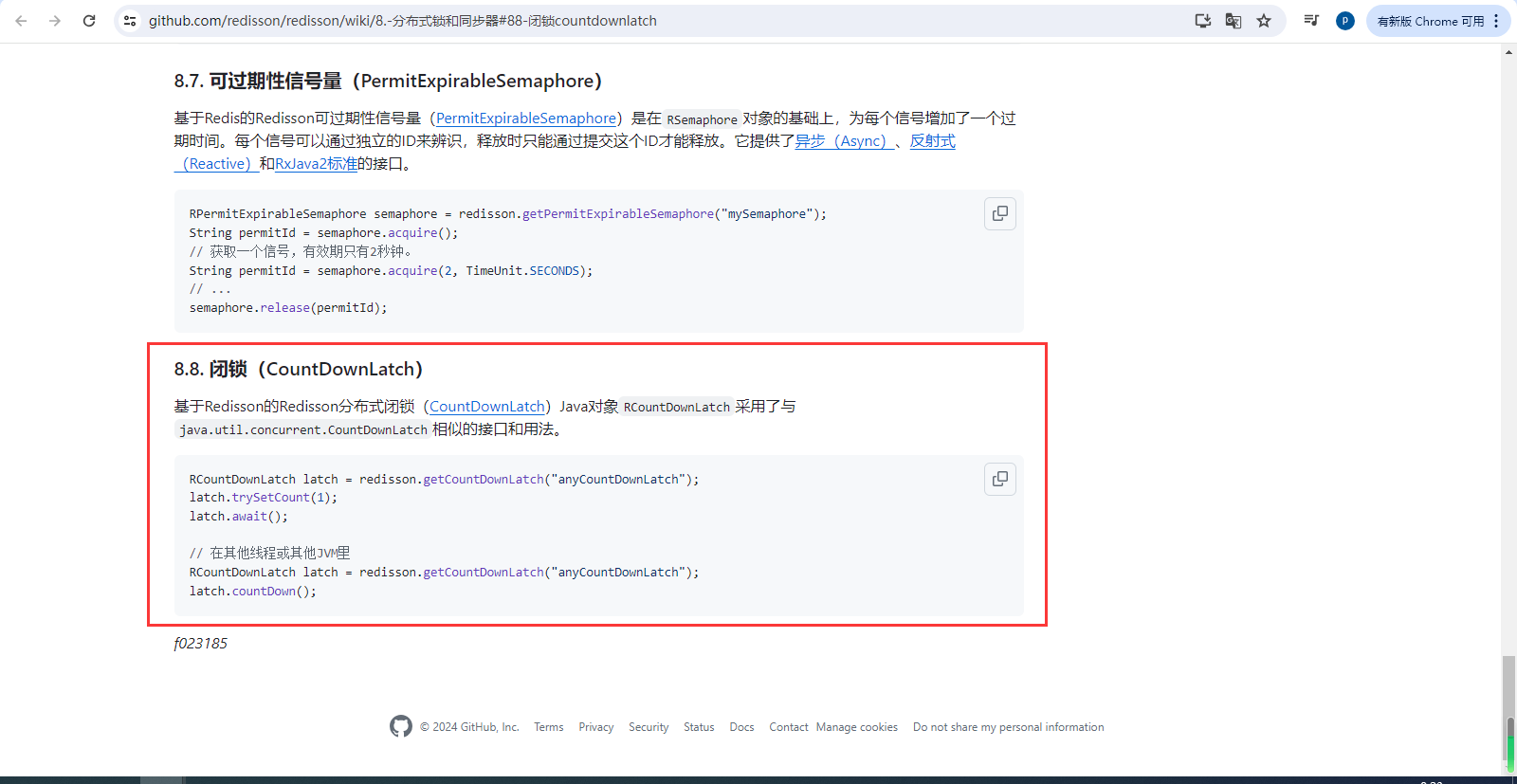Click Do not share my personal information
This screenshot has width=1517, height=784.
tap(1009, 727)
